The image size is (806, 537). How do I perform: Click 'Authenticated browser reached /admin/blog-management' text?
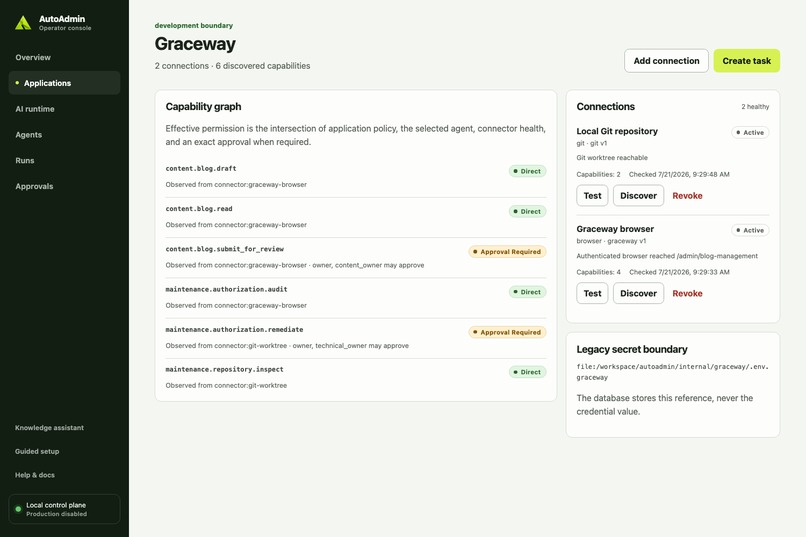667,256
